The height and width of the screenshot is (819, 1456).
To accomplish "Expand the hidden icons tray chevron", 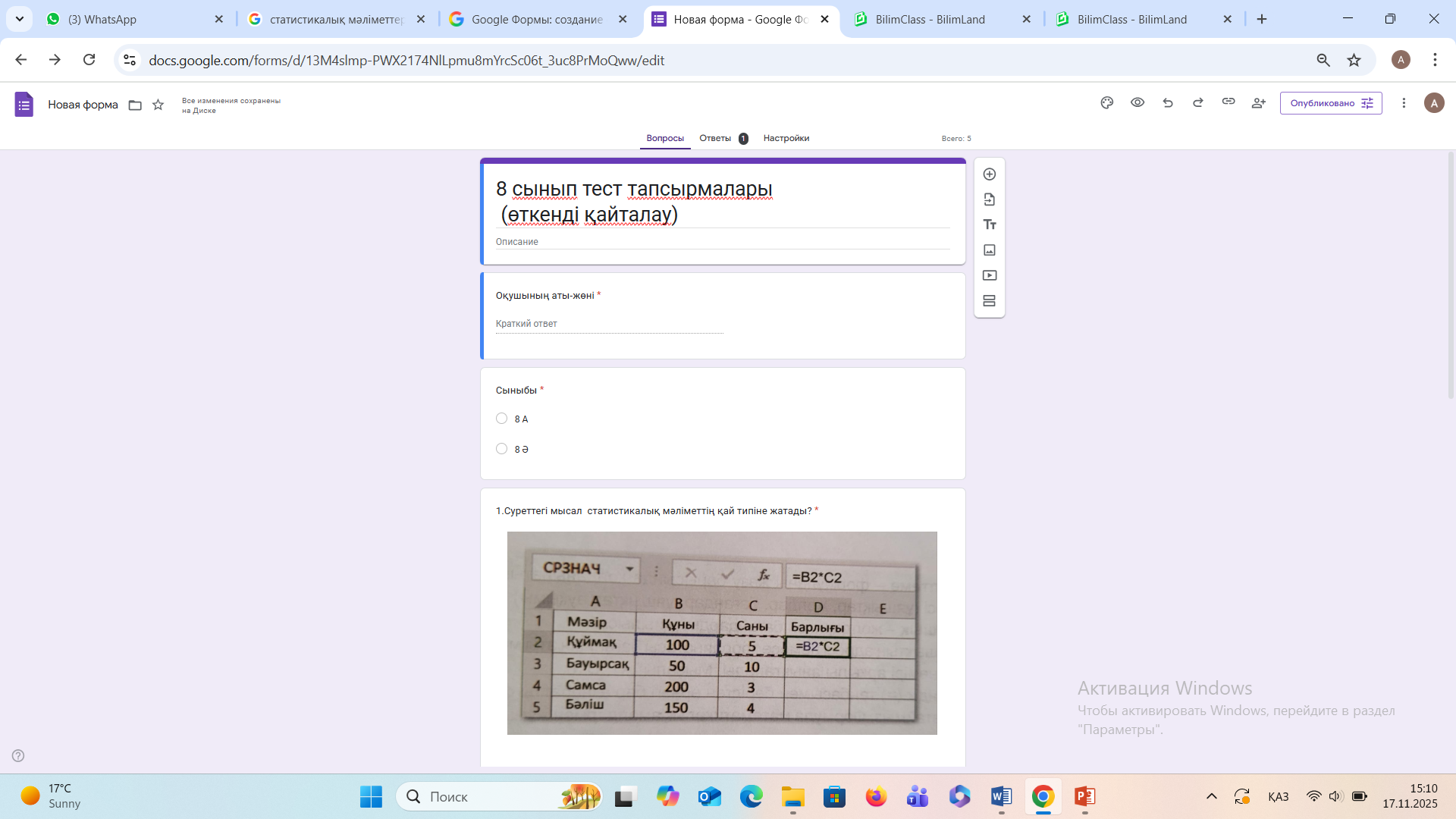I will (1212, 796).
